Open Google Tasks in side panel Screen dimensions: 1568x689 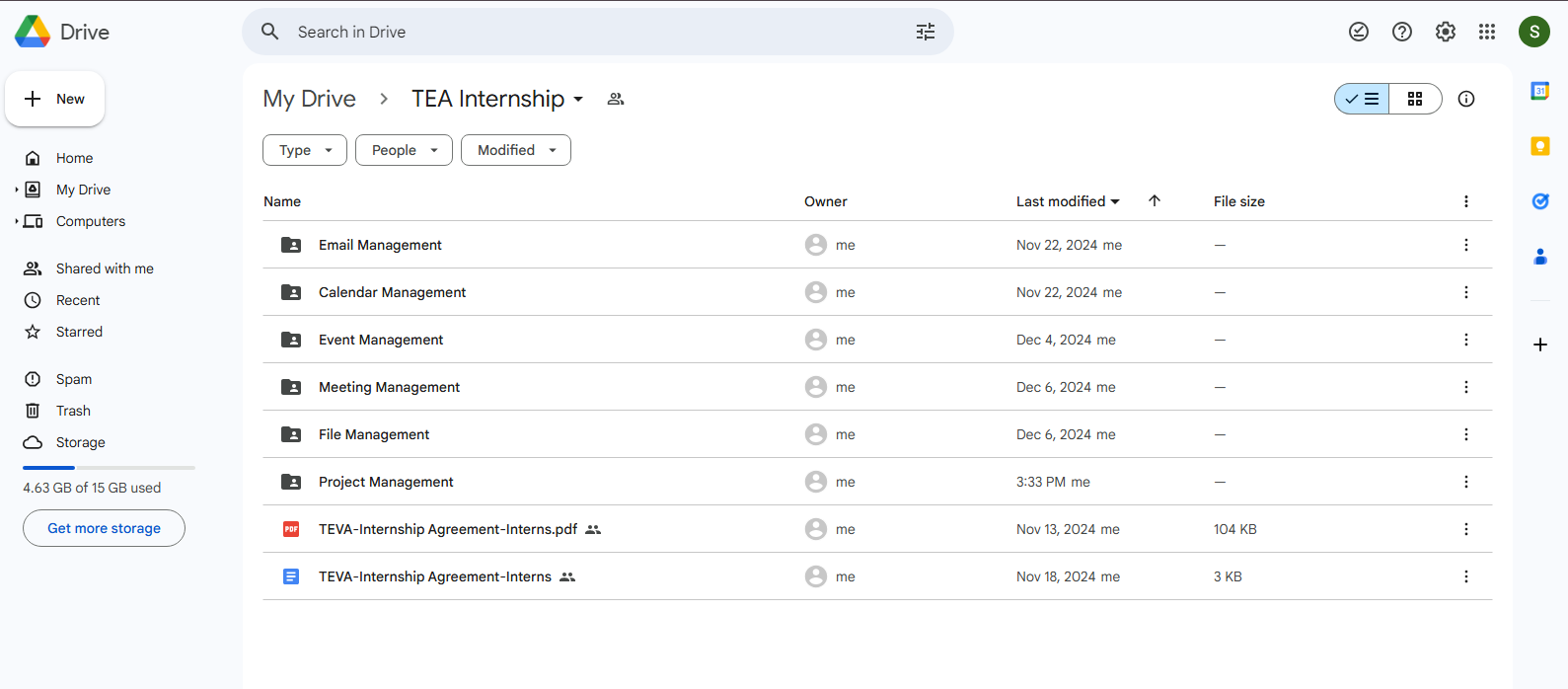1539,201
